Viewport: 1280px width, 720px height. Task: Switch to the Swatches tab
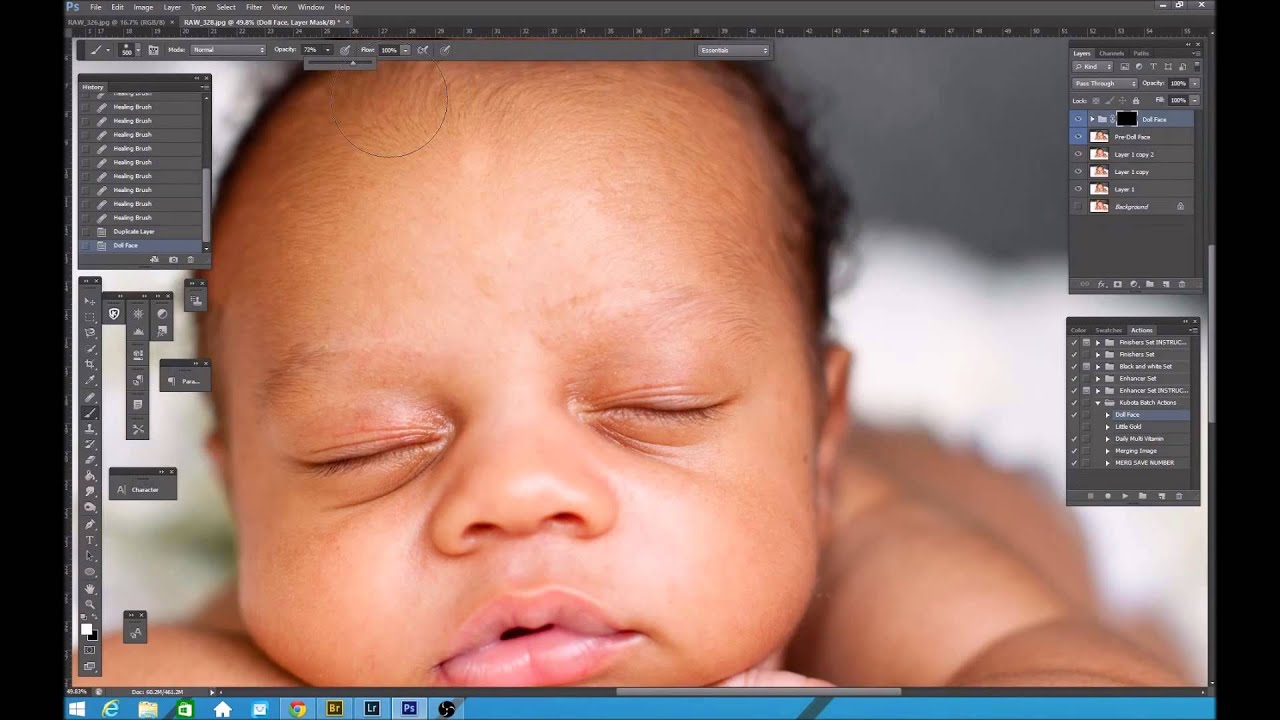coord(1108,330)
